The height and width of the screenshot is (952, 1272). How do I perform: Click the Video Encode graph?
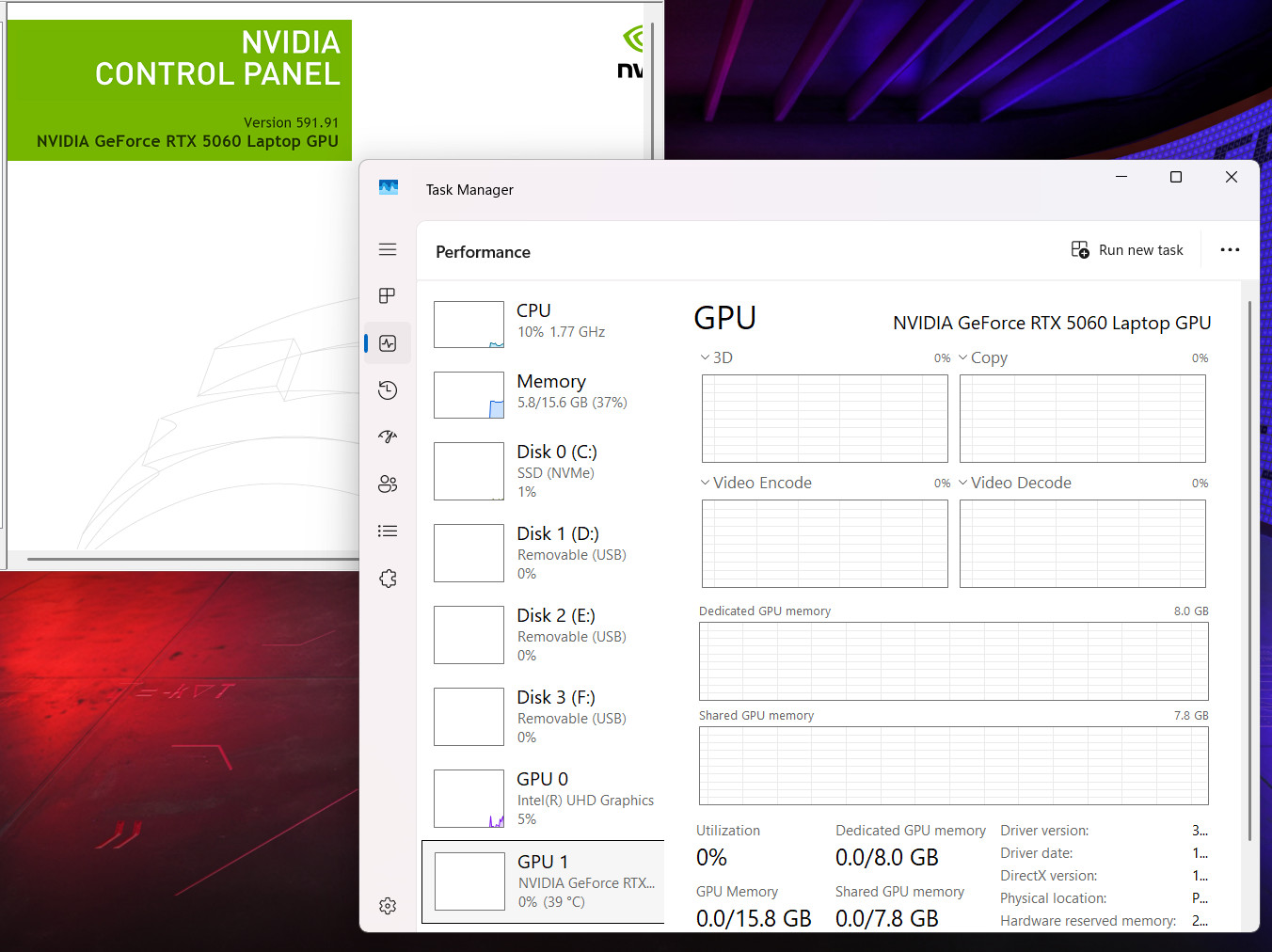tap(825, 544)
